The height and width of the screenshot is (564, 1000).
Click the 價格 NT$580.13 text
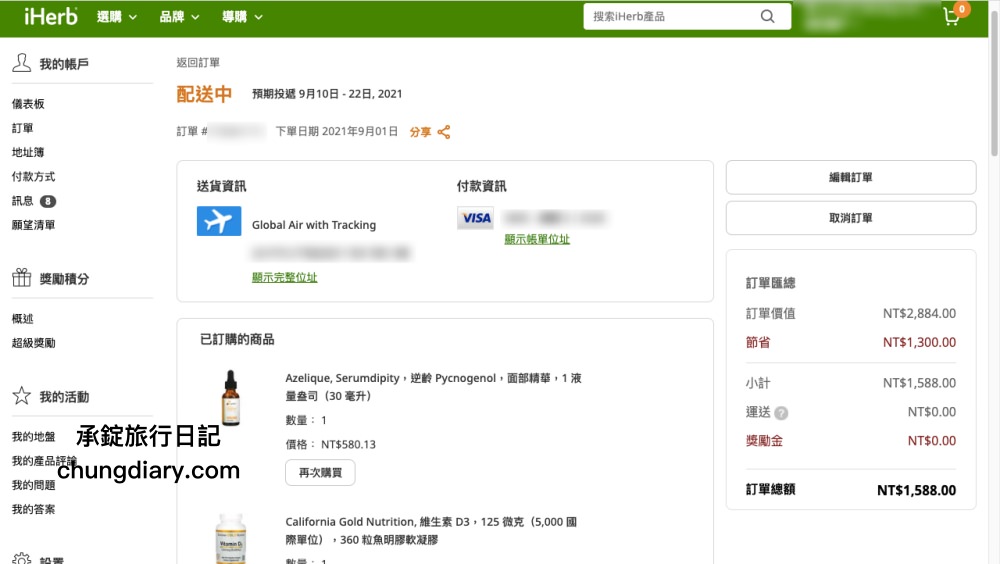pos(330,444)
